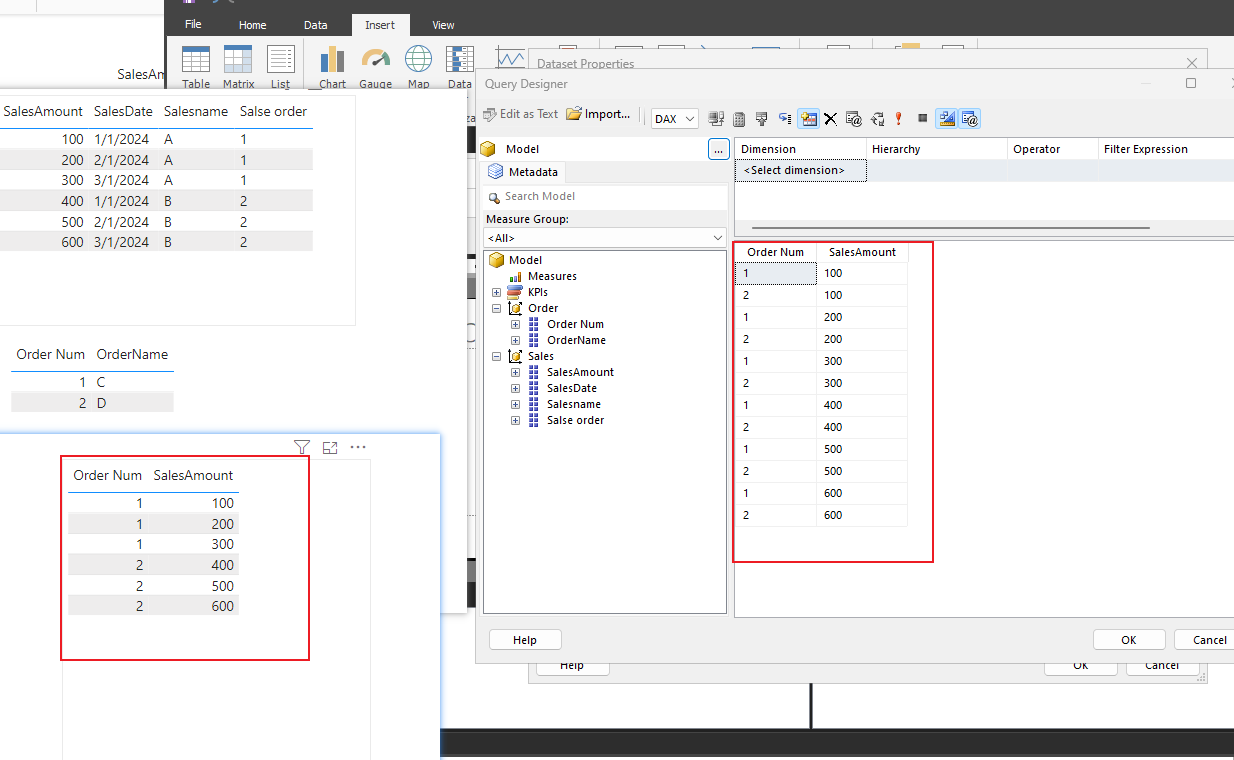The height and width of the screenshot is (760, 1234).
Task: Click the Delete (X) toolbar icon
Action: point(830,118)
